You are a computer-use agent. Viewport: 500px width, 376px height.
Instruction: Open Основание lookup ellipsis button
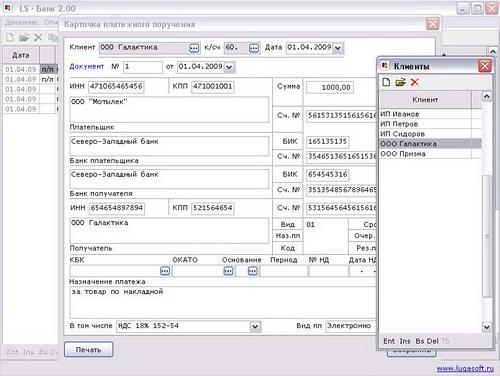pos(253,271)
